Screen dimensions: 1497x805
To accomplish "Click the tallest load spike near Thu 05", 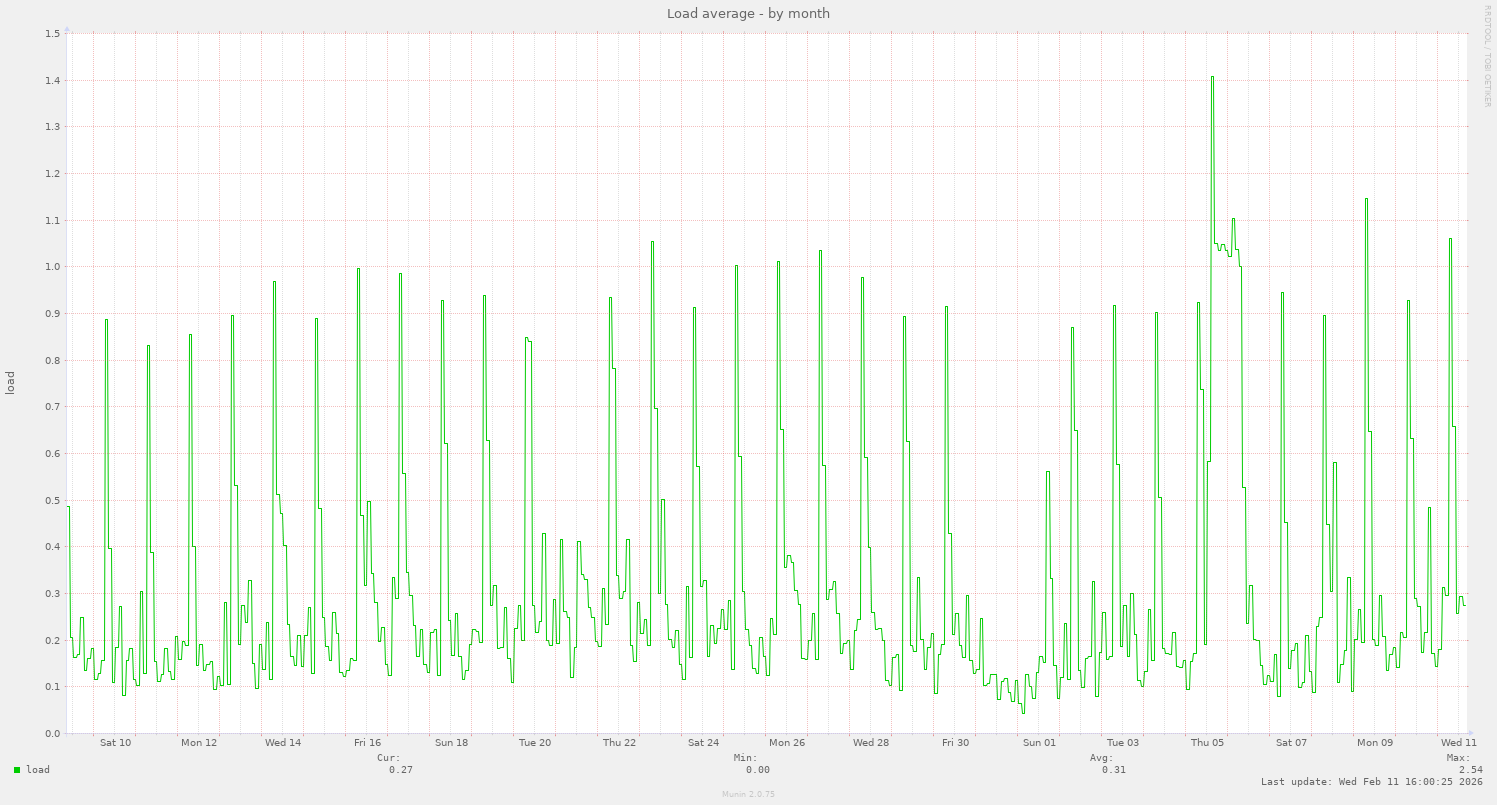I will (x=1211, y=75).
